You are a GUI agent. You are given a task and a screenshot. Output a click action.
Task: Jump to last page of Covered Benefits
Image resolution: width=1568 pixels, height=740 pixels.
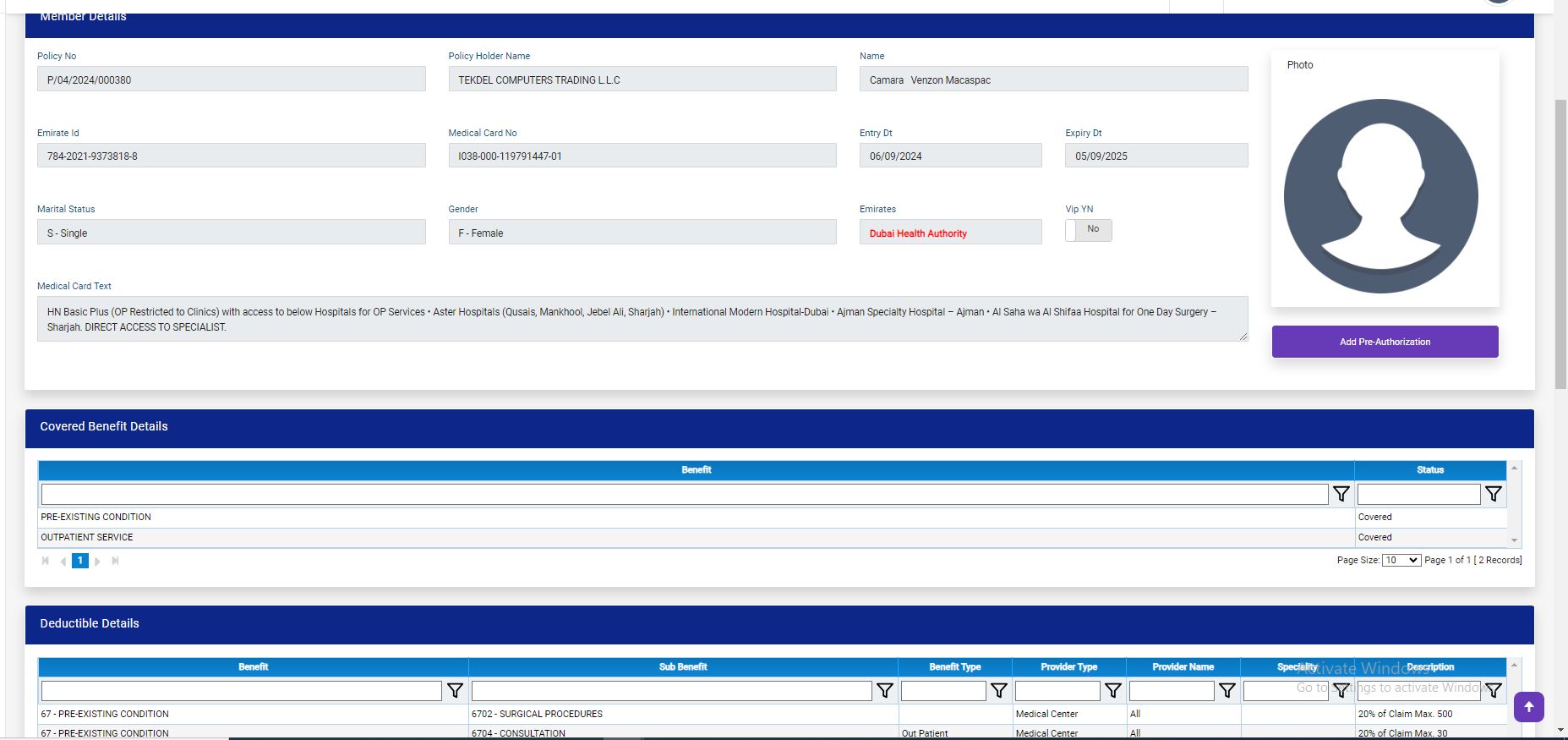pos(116,561)
